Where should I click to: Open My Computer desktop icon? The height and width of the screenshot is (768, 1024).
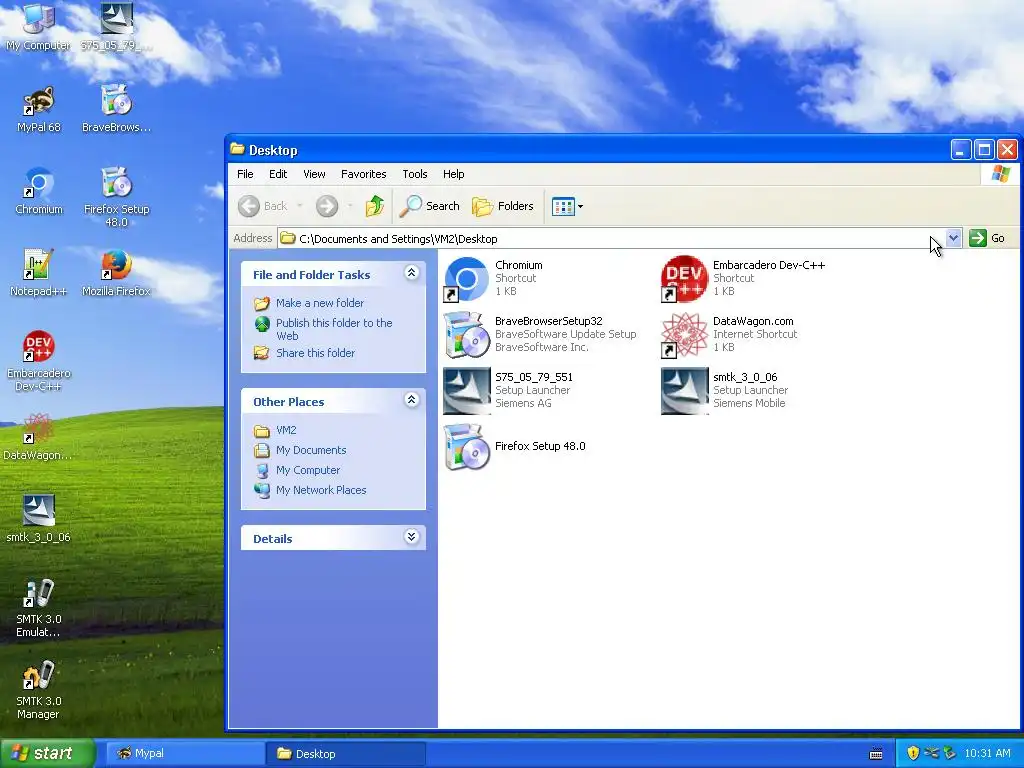38,26
